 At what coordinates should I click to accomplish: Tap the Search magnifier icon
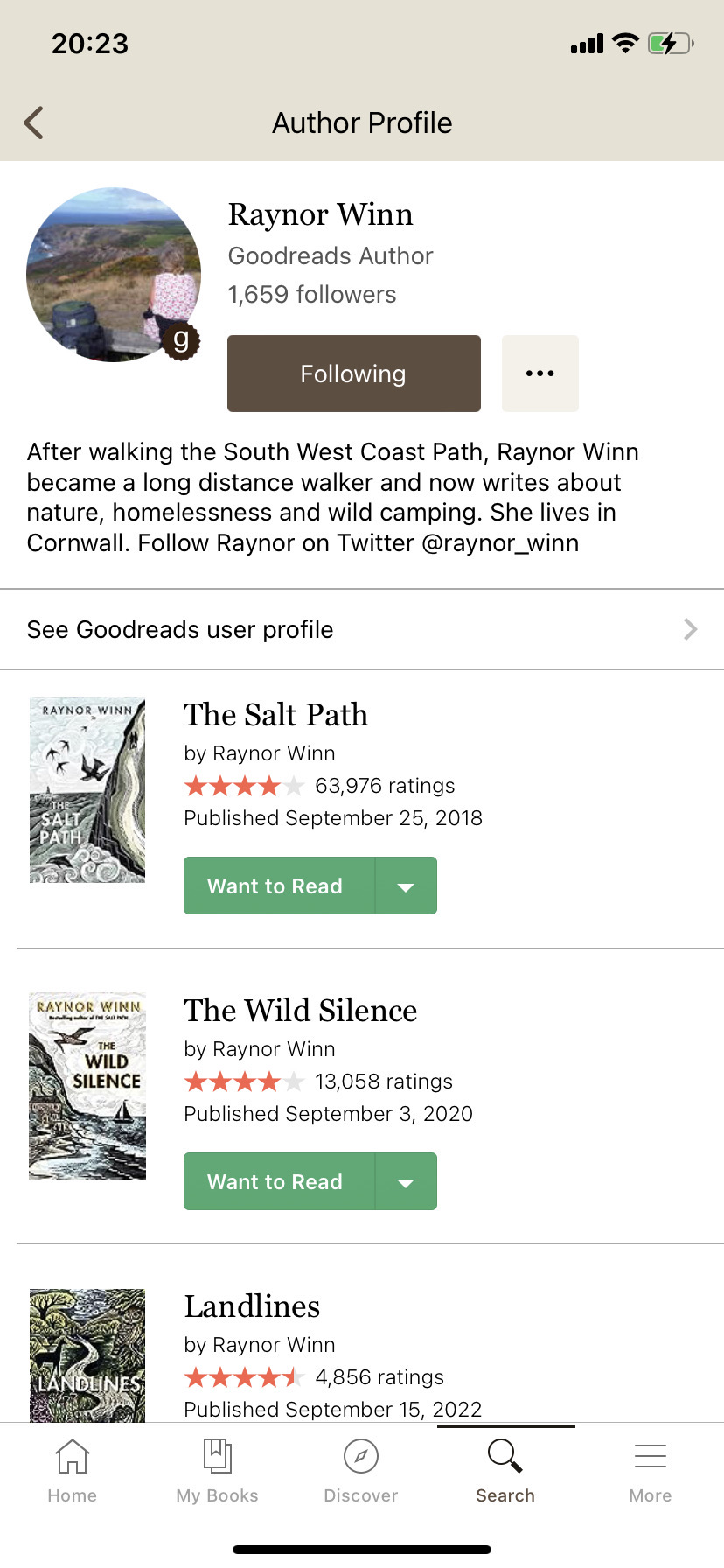[505, 1457]
